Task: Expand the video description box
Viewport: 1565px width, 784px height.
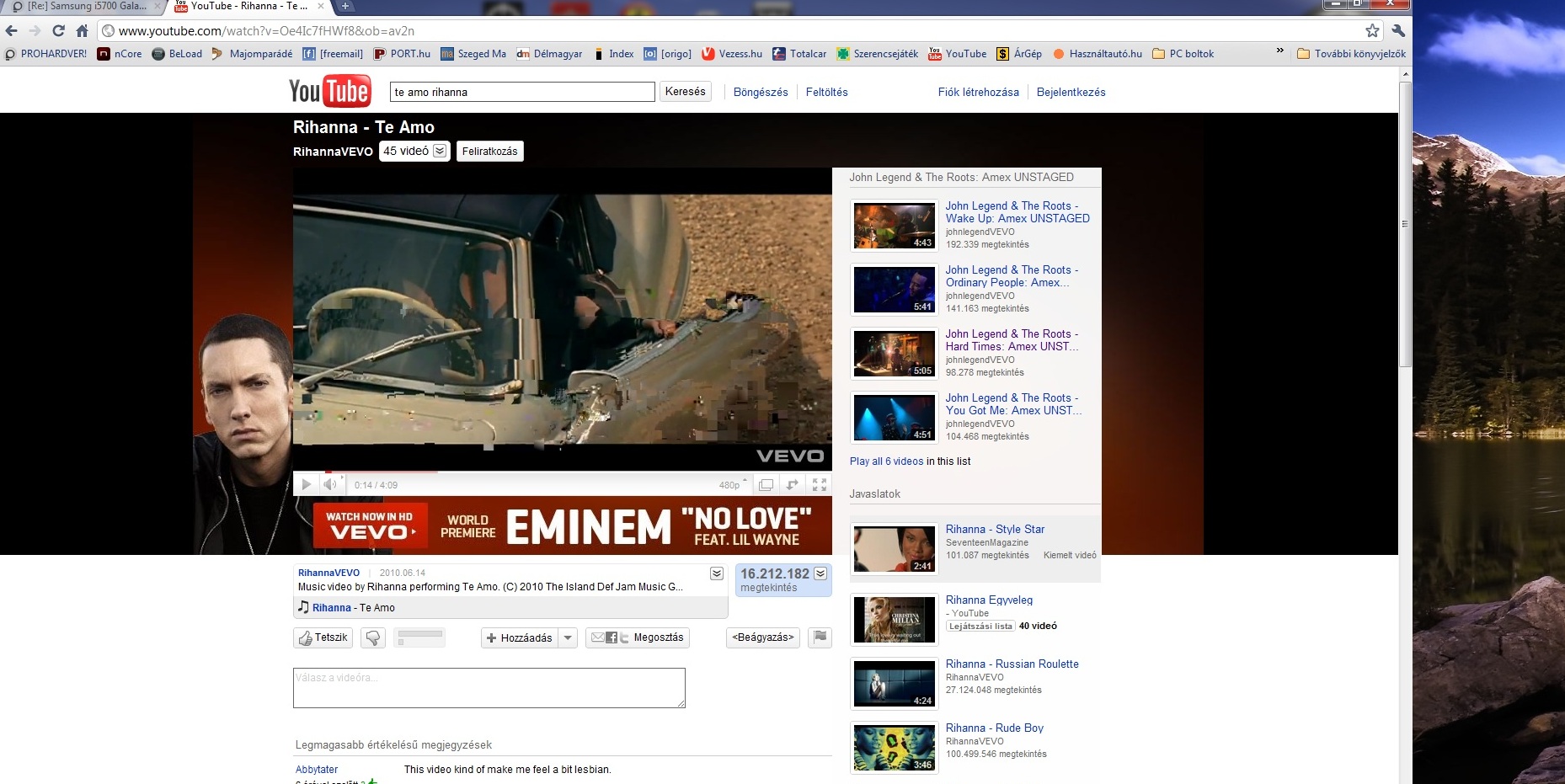Action: [717, 573]
